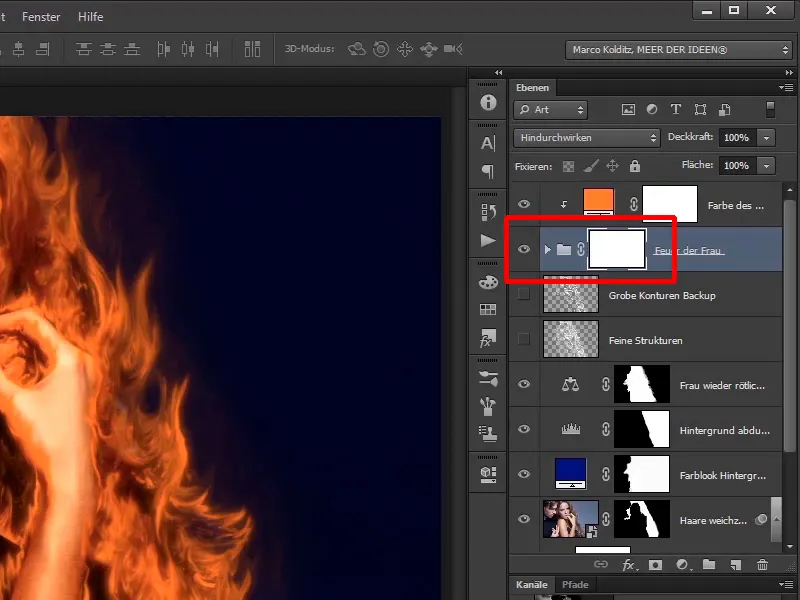Filter layers by type layers icon
The width and height of the screenshot is (800, 600).
pos(676,109)
